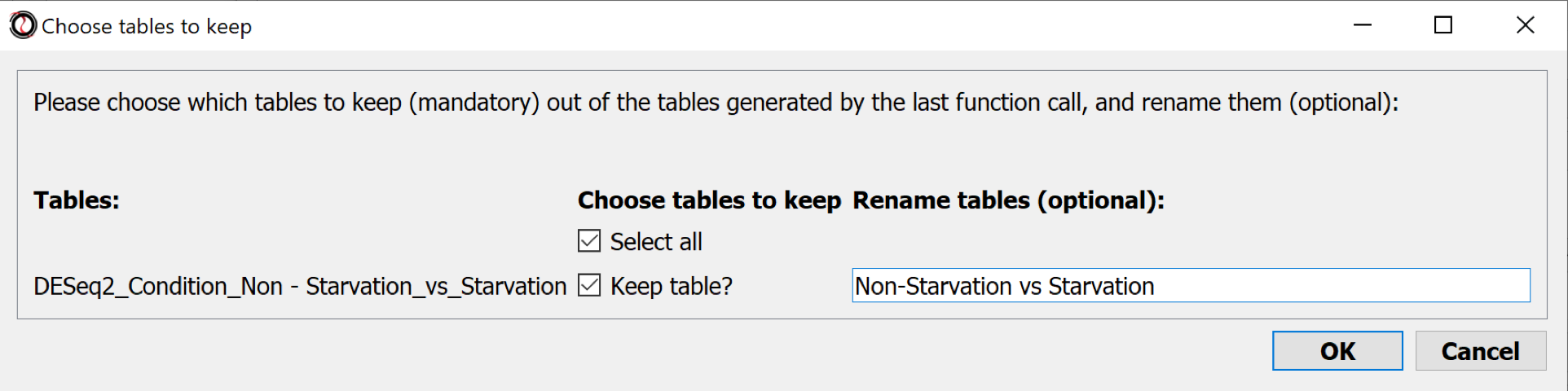Viewport: 1568px width, 391px height.
Task: Click the "Tables:" column header
Action: click(x=77, y=200)
